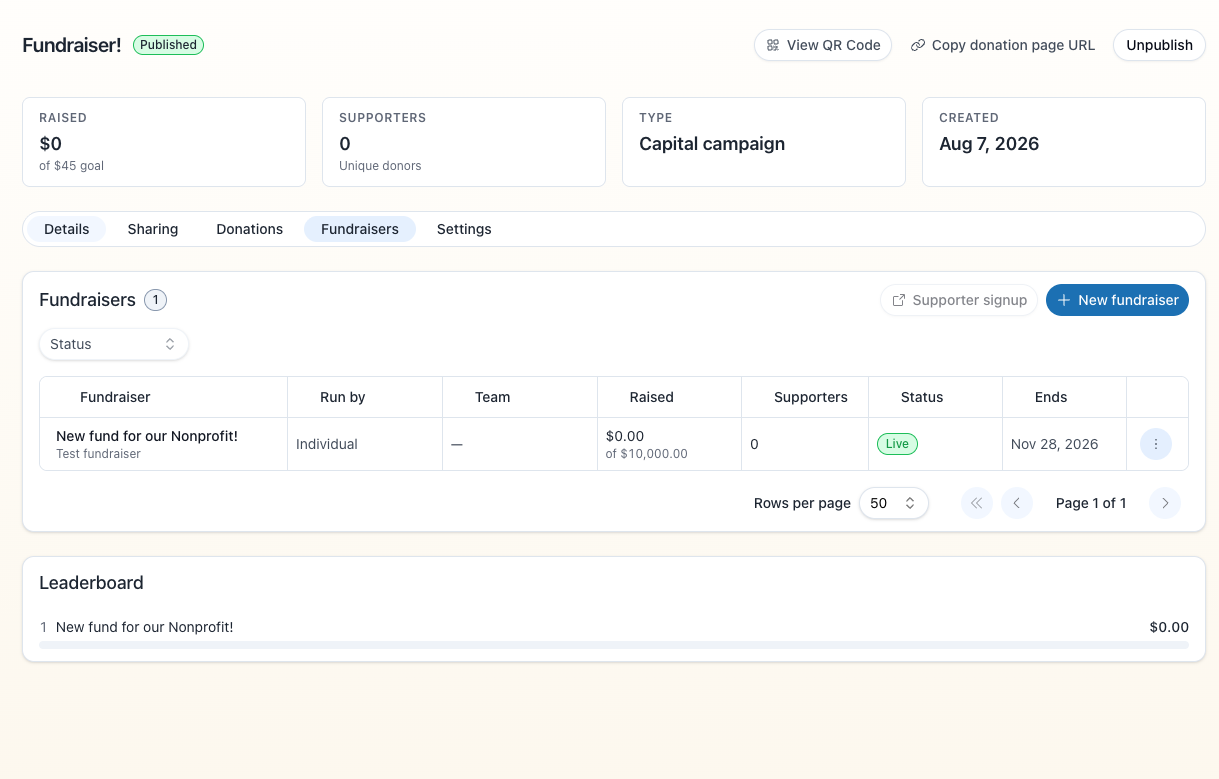Image resolution: width=1219 pixels, height=779 pixels.
Task: Open the row actions three-dot menu
Action: (x=1156, y=444)
